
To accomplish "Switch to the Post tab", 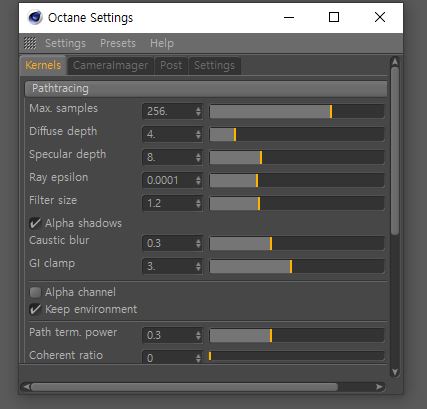I will tap(171, 65).
